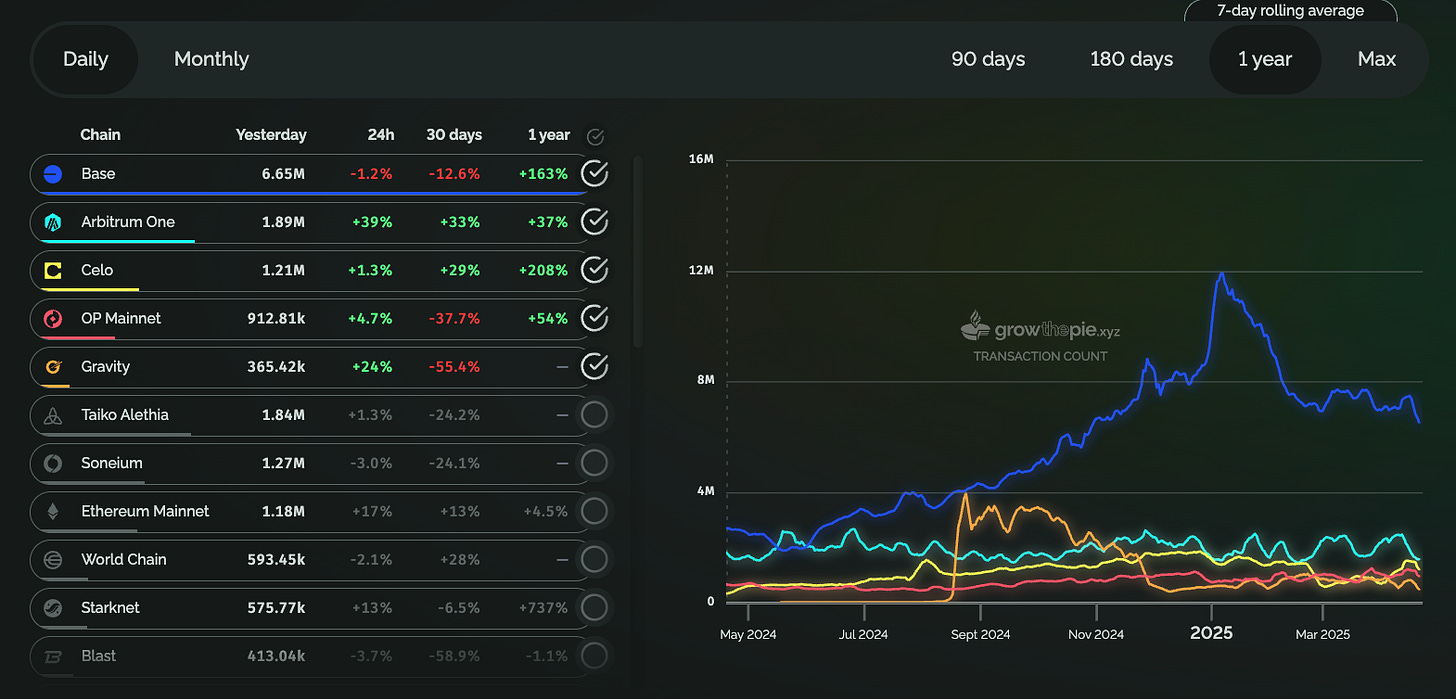The width and height of the screenshot is (1456, 699).
Task: Click Gravity's -55.4% thirty-day change
Action: tap(452, 367)
